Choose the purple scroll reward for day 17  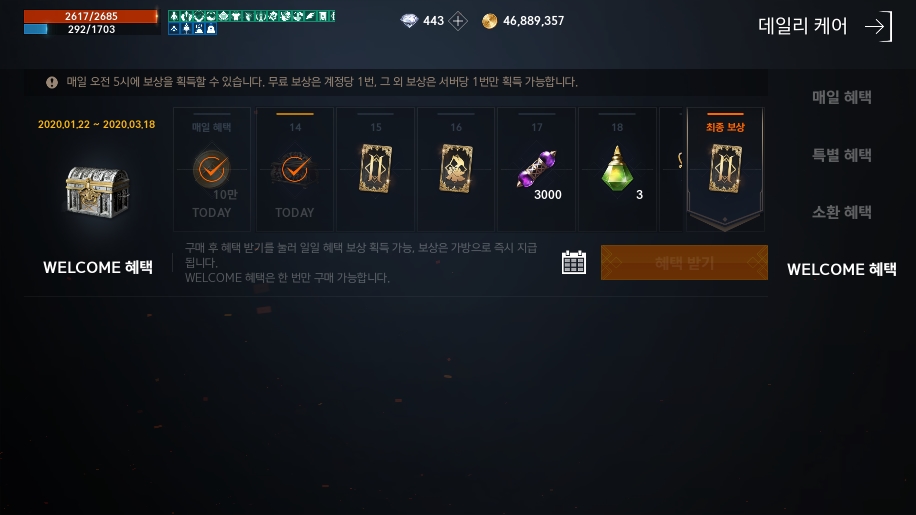[536, 169]
